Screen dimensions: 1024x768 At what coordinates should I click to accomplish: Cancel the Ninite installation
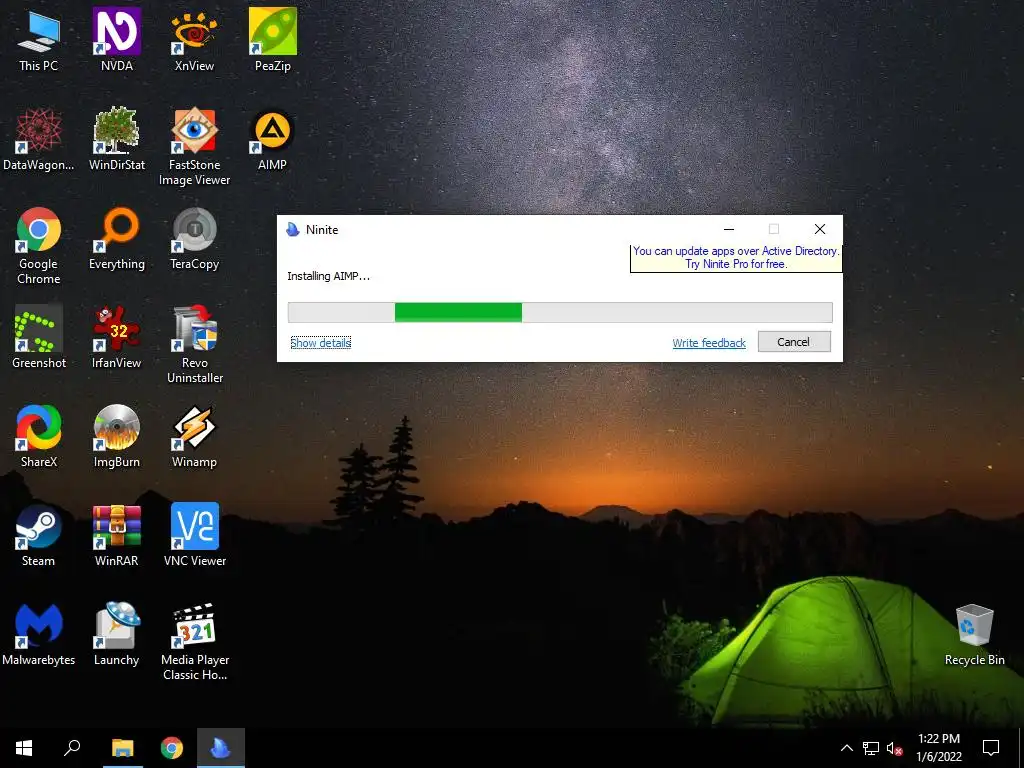(x=793, y=342)
